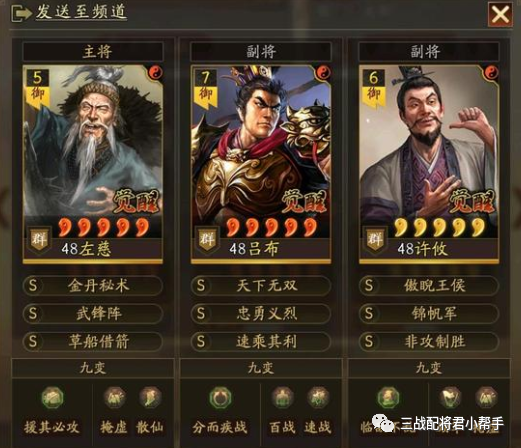
Task: Open the 傲睨王侯 skill of 许攸
Action: (x=429, y=286)
